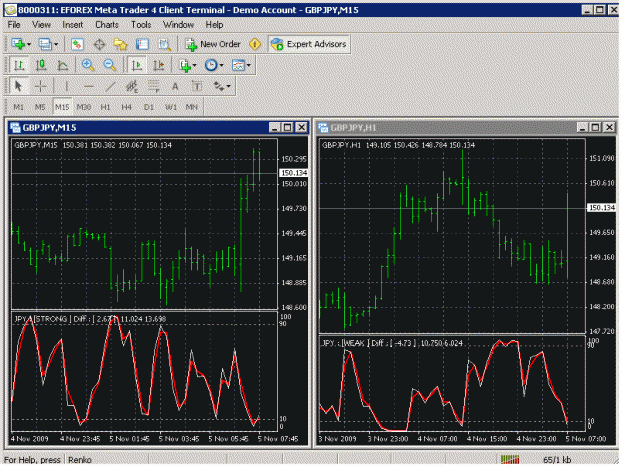625x470 pixels.
Task: Select the W1 timeframe
Action: (x=171, y=107)
